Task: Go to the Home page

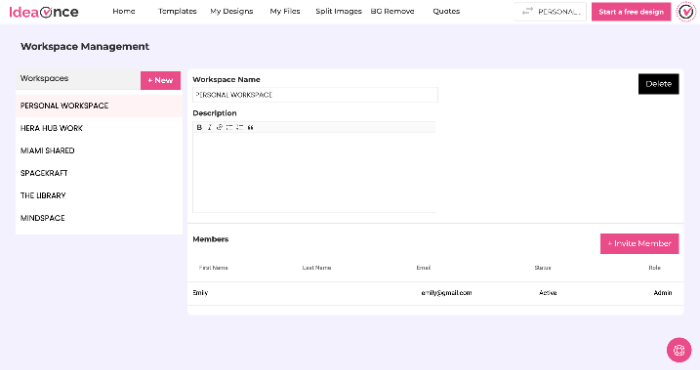Action: (x=124, y=11)
